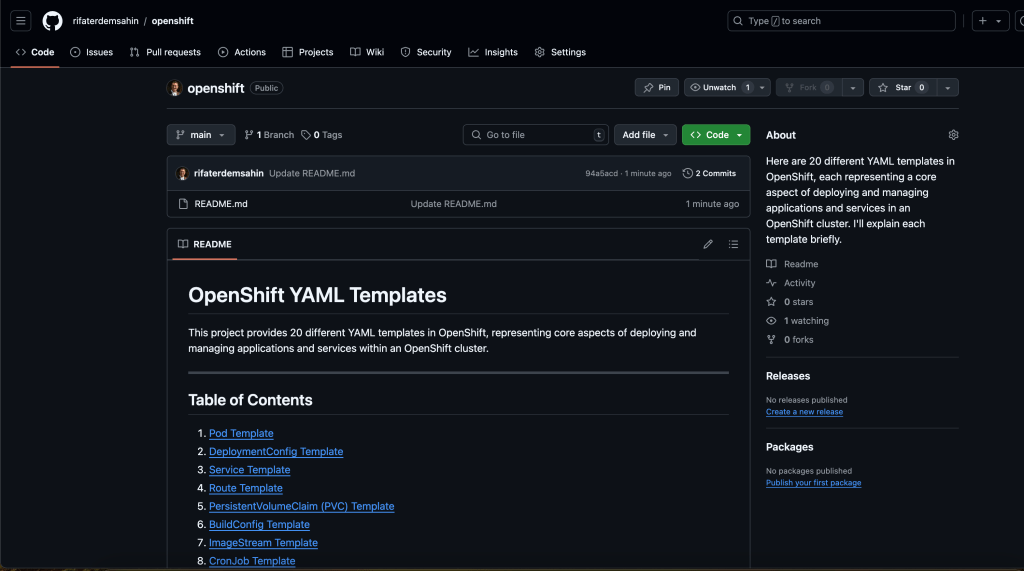Open the repository Settings tab

(560, 52)
